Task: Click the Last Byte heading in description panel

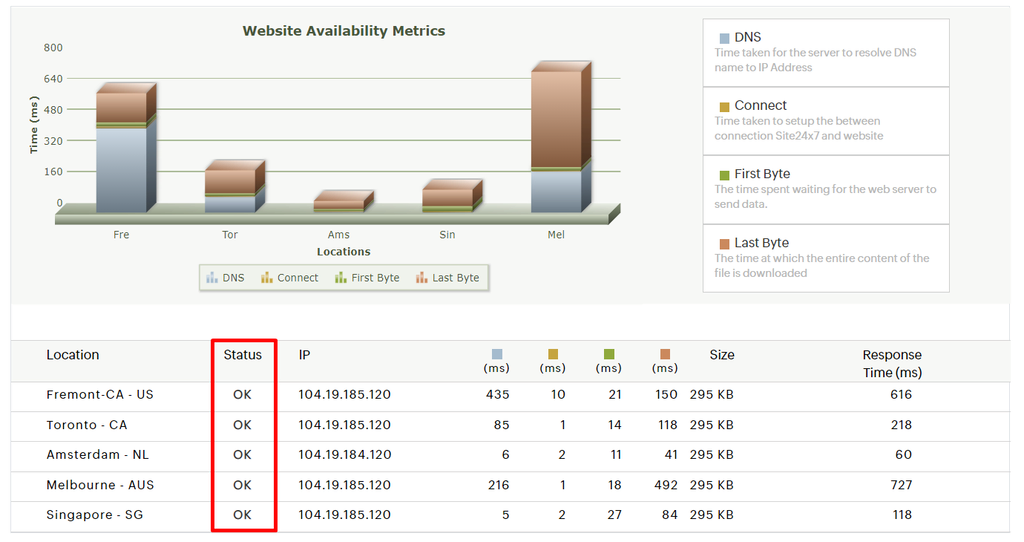Action: point(761,243)
